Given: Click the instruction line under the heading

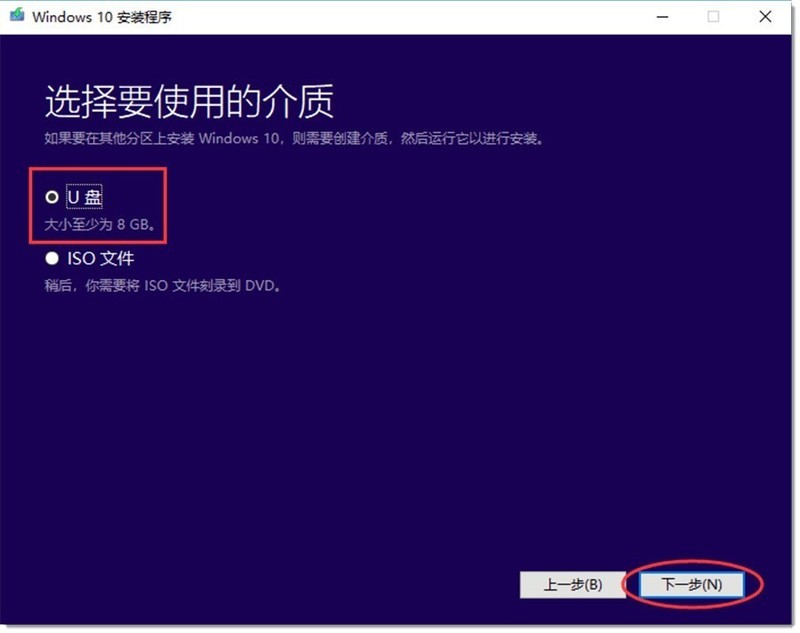Looking at the screenshot, I should [293, 138].
